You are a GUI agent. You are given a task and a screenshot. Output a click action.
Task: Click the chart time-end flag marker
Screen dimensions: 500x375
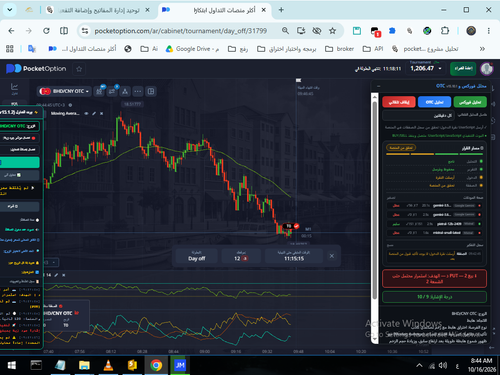tap(298, 80)
